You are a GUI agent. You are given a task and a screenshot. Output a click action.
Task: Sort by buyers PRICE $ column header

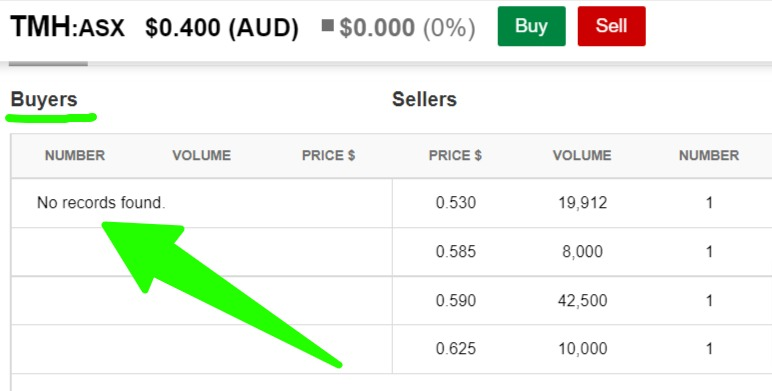(328, 156)
